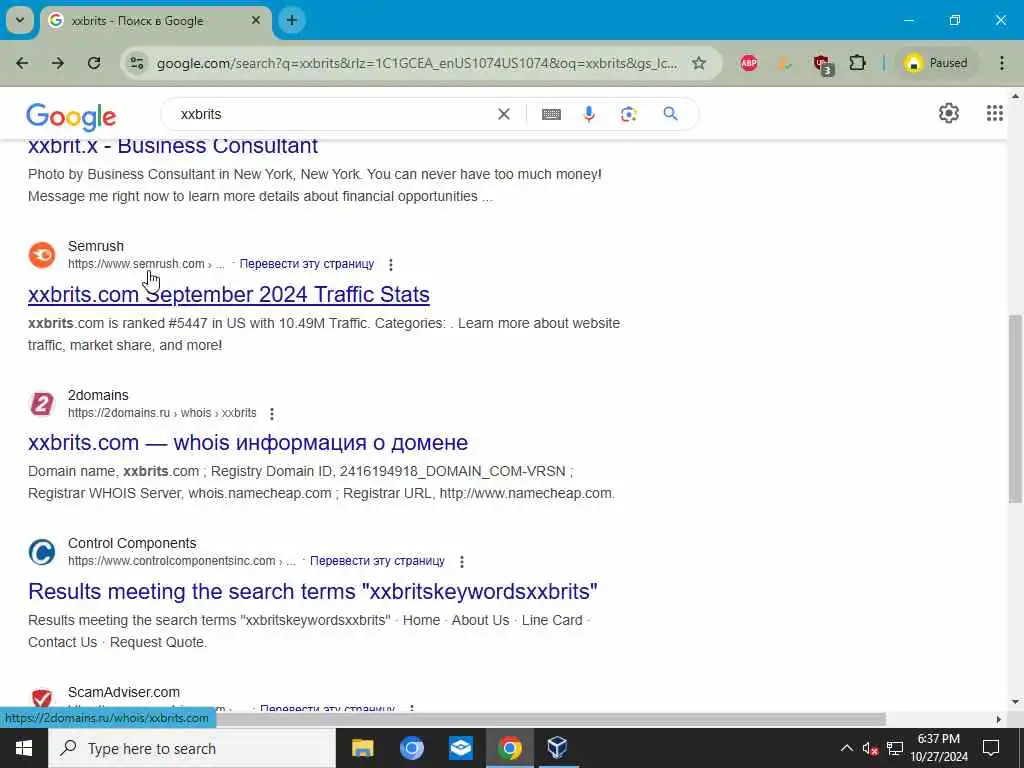Open Chrome three-dot menu

point(1002,63)
